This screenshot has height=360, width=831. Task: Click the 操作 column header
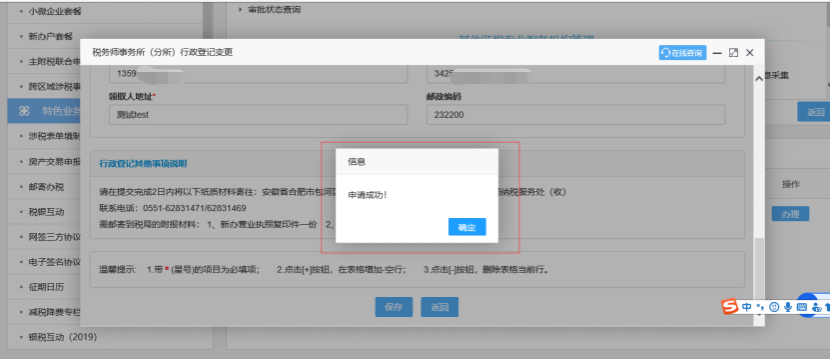tap(791, 185)
